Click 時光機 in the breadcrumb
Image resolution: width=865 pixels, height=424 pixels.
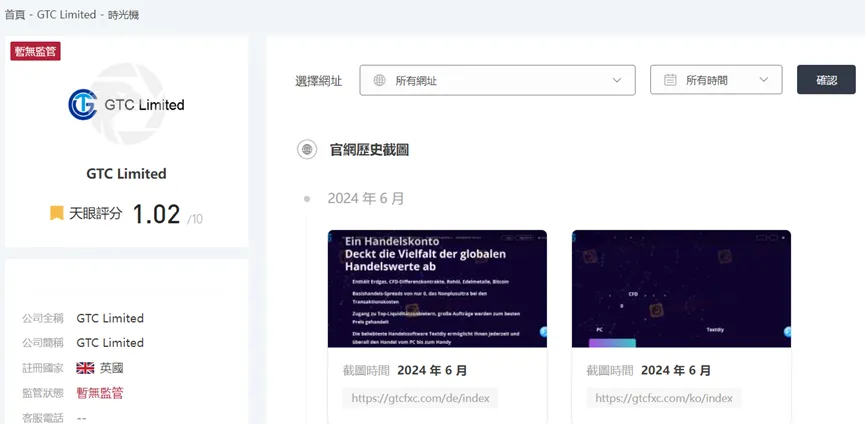[x=124, y=15]
